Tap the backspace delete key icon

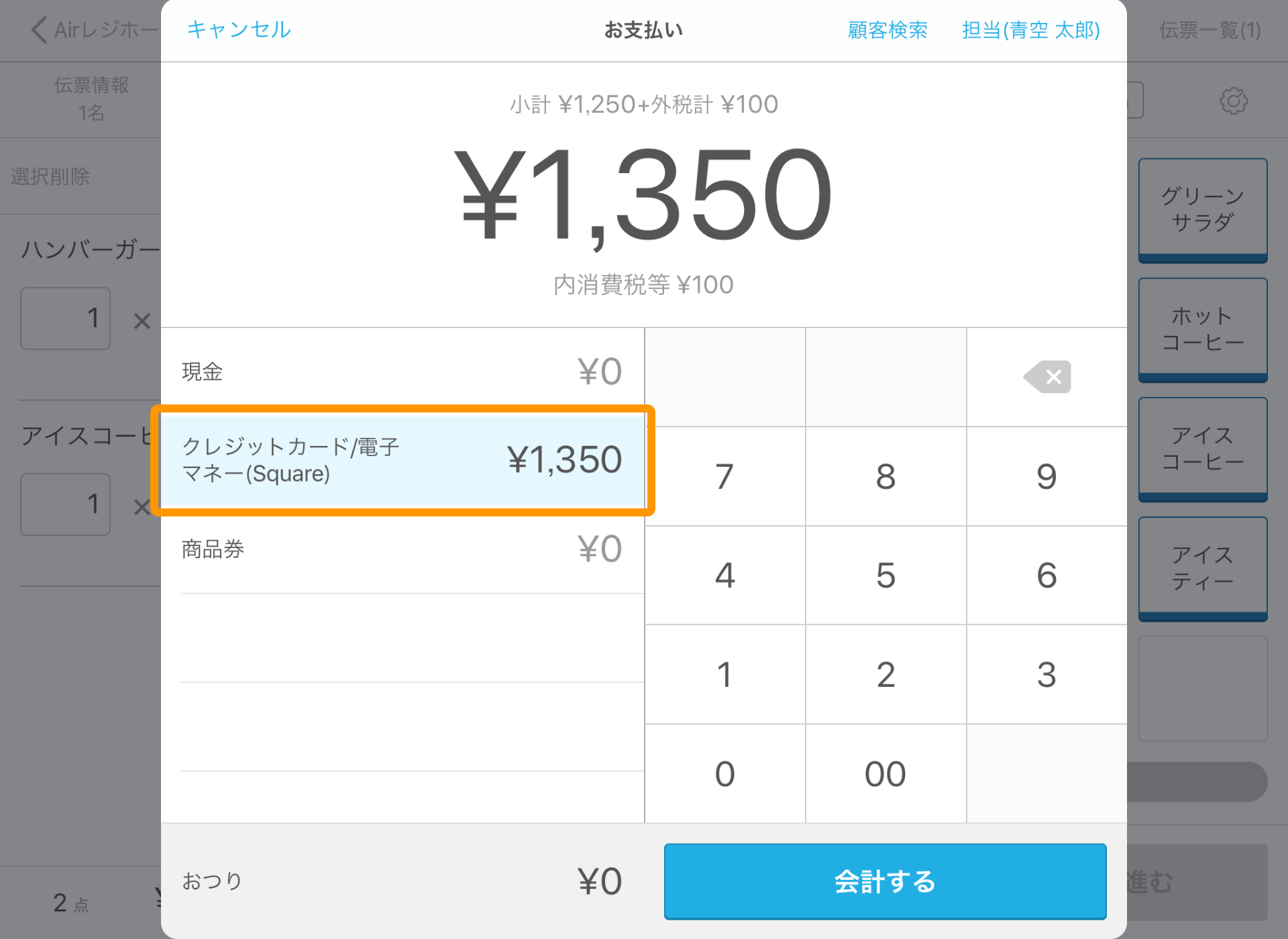[1047, 377]
